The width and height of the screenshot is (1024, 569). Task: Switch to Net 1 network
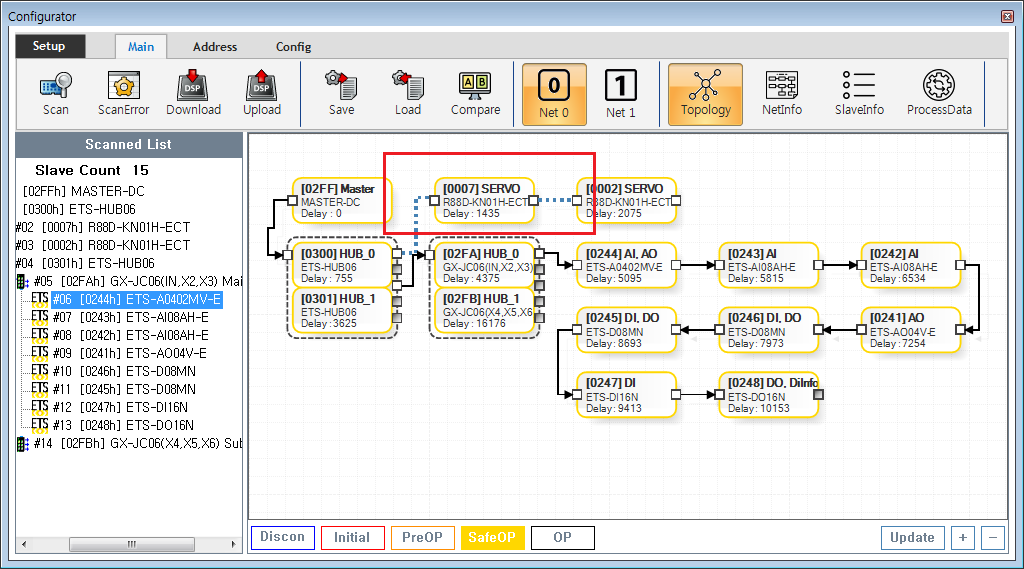point(620,94)
